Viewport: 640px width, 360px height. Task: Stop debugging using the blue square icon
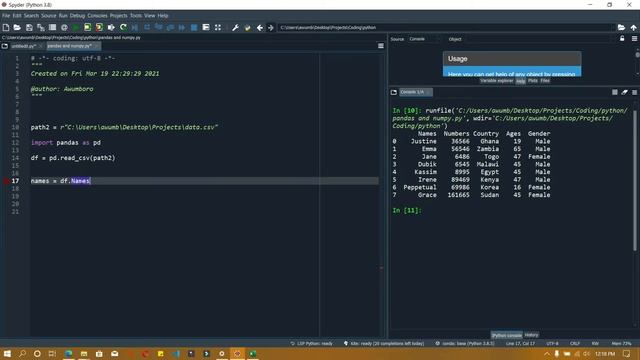point(194,27)
